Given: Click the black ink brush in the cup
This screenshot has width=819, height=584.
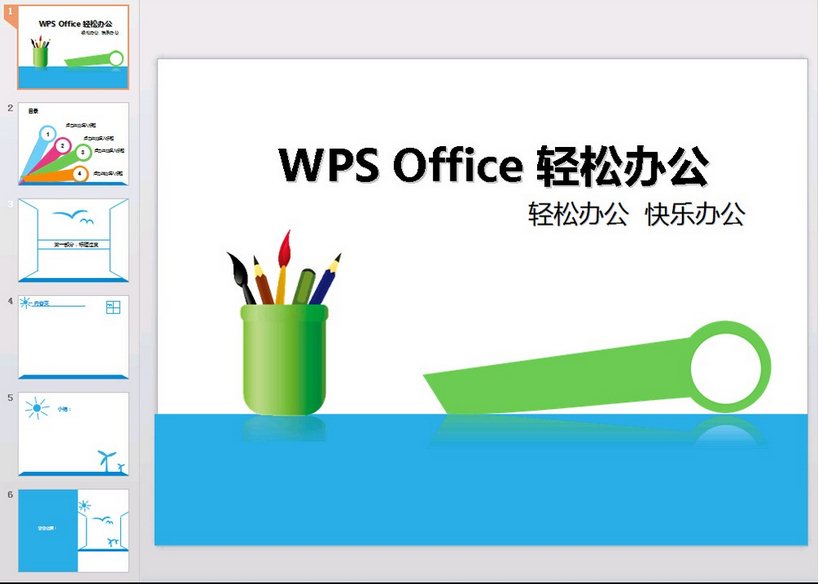Looking at the screenshot, I should click(241, 278).
